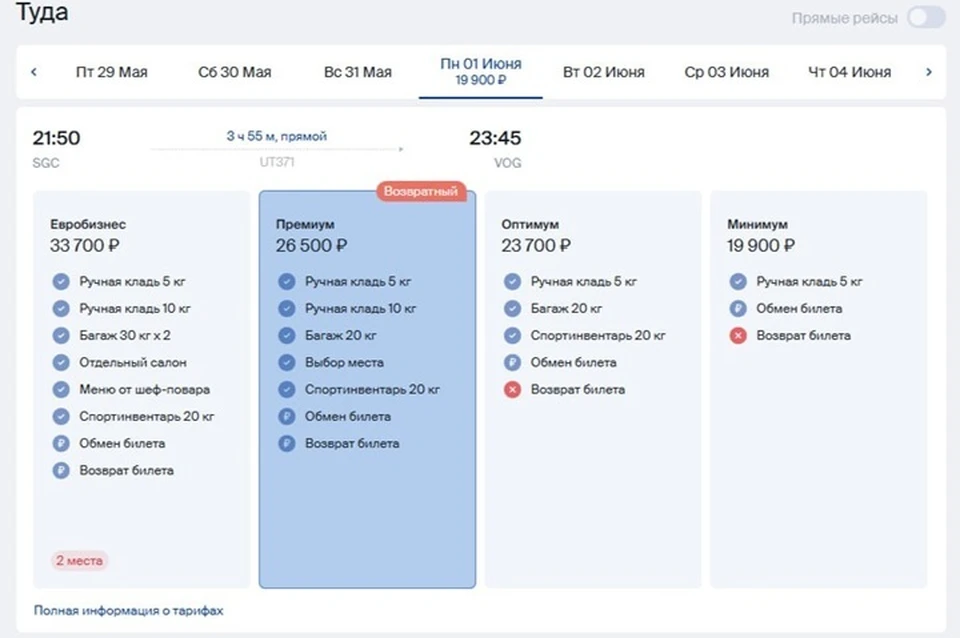Click checkmark icon next to Выбор места
This screenshot has width=960, height=638.
click(287, 363)
